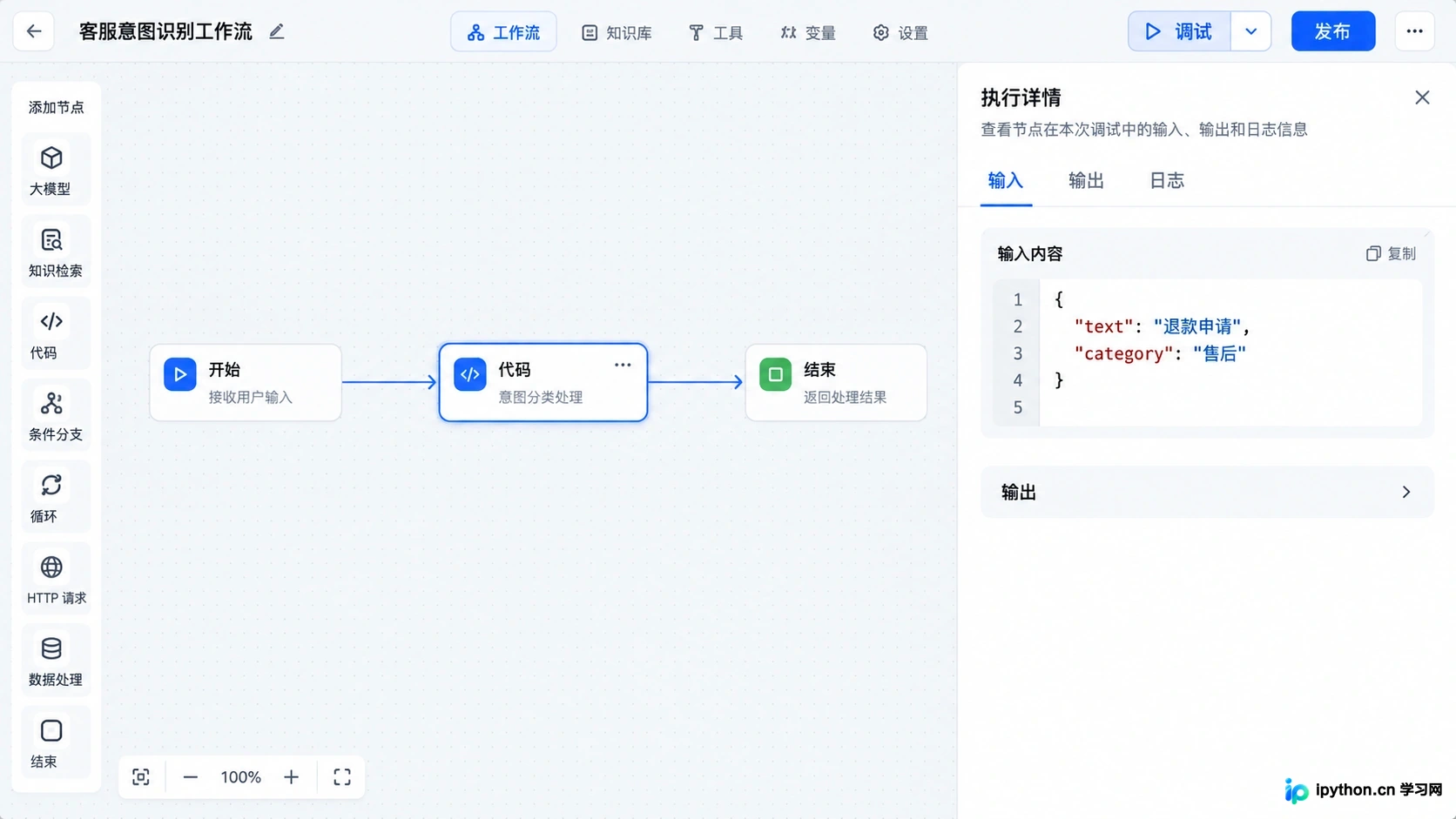Viewport: 1456px width, 819px height.
Task: Add a 知识检索 node from sidebar
Action: pyautogui.click(x=56, y=252)
